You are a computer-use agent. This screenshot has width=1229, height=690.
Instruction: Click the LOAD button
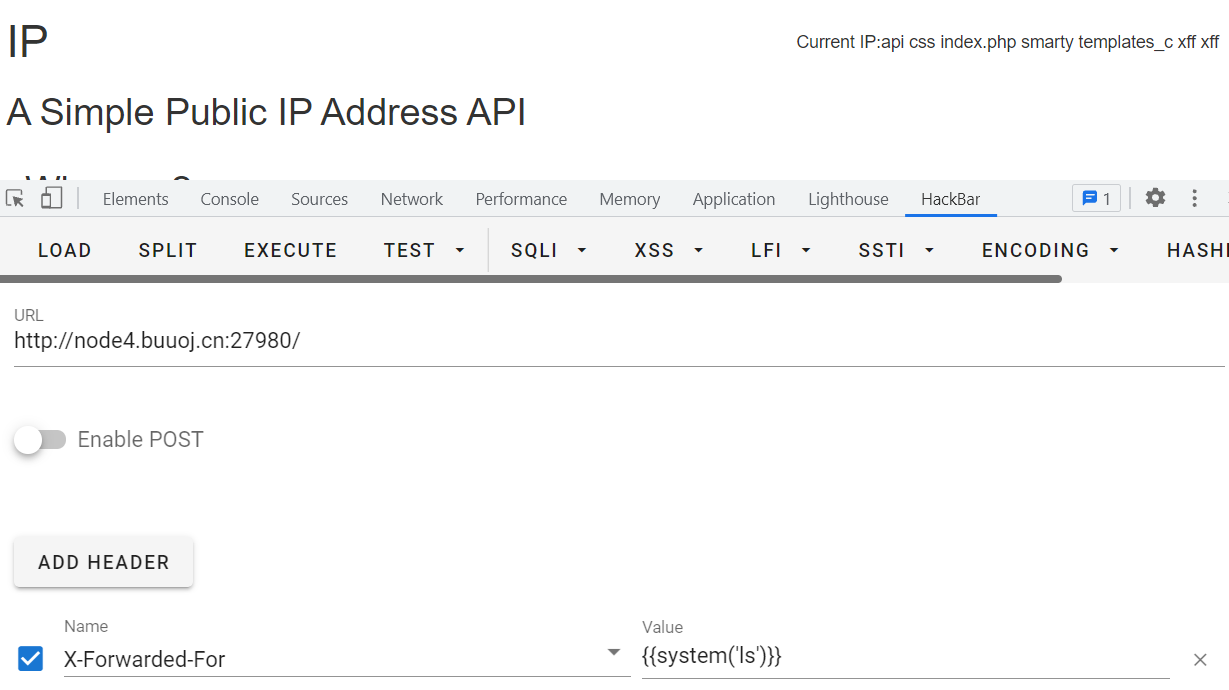click(65, 250)
